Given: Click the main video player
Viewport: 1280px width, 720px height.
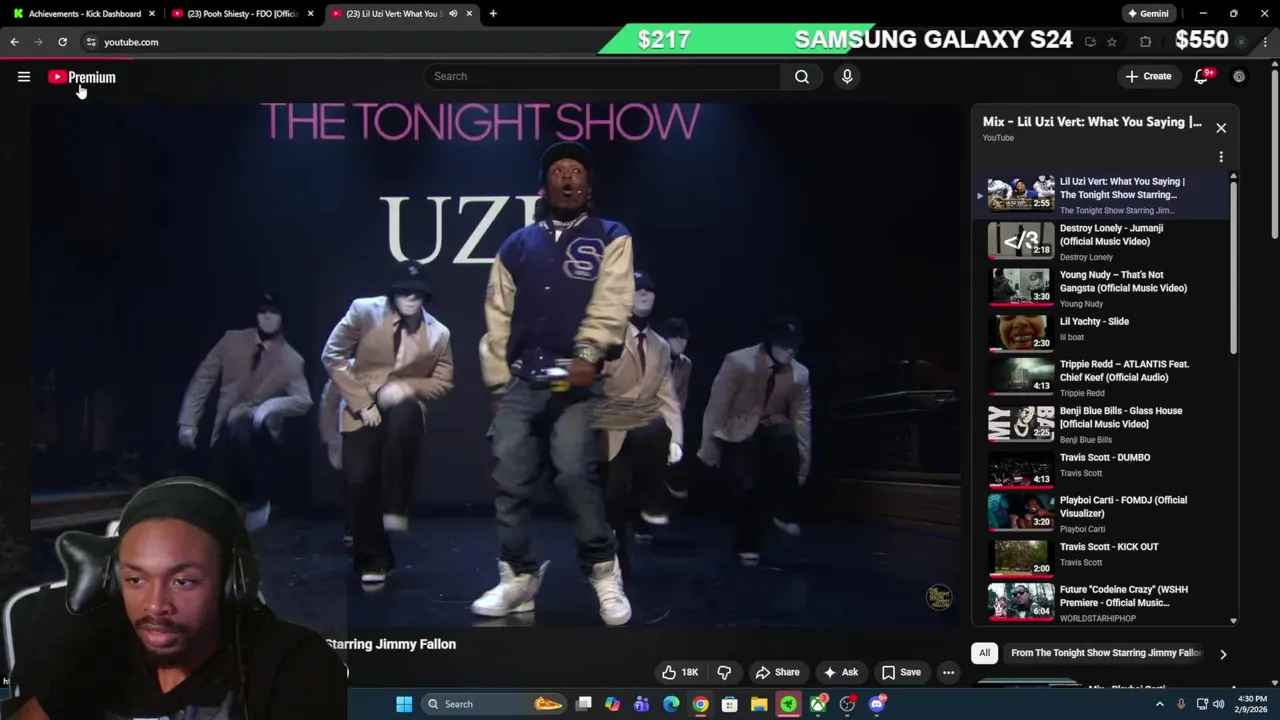Looking at the screenshot, I should pyautogui.click(x=495, y=365).
